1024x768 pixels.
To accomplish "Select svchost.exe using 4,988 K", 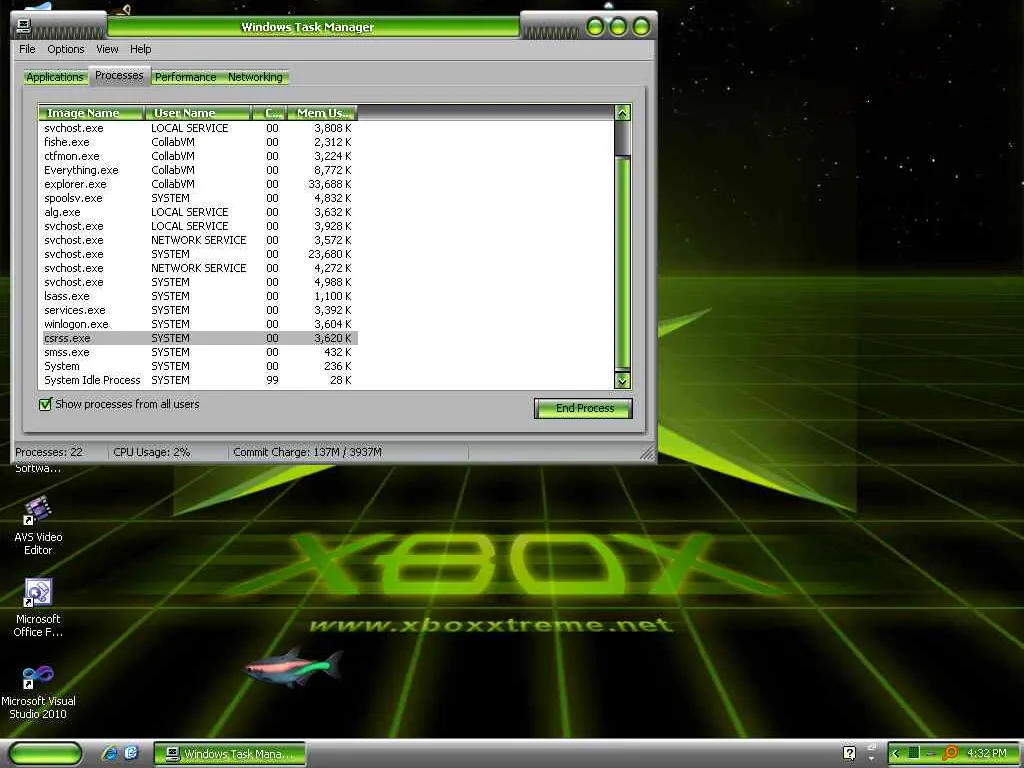I will [198, 282].
